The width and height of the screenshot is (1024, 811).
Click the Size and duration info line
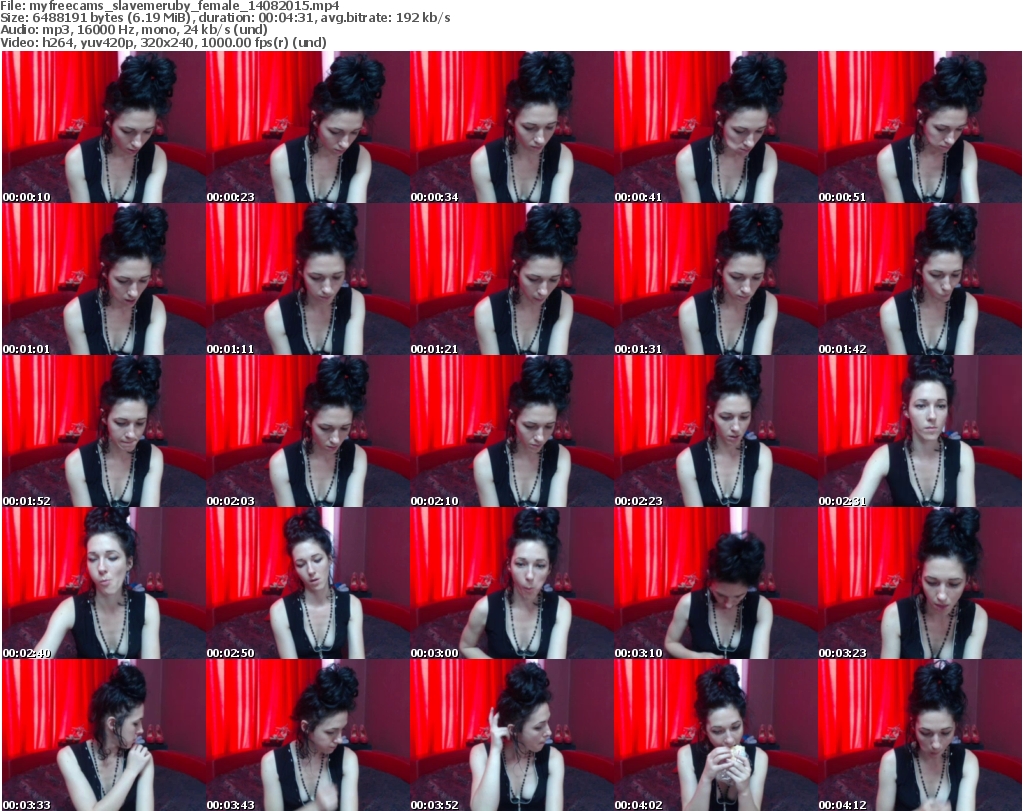[225, 18]
